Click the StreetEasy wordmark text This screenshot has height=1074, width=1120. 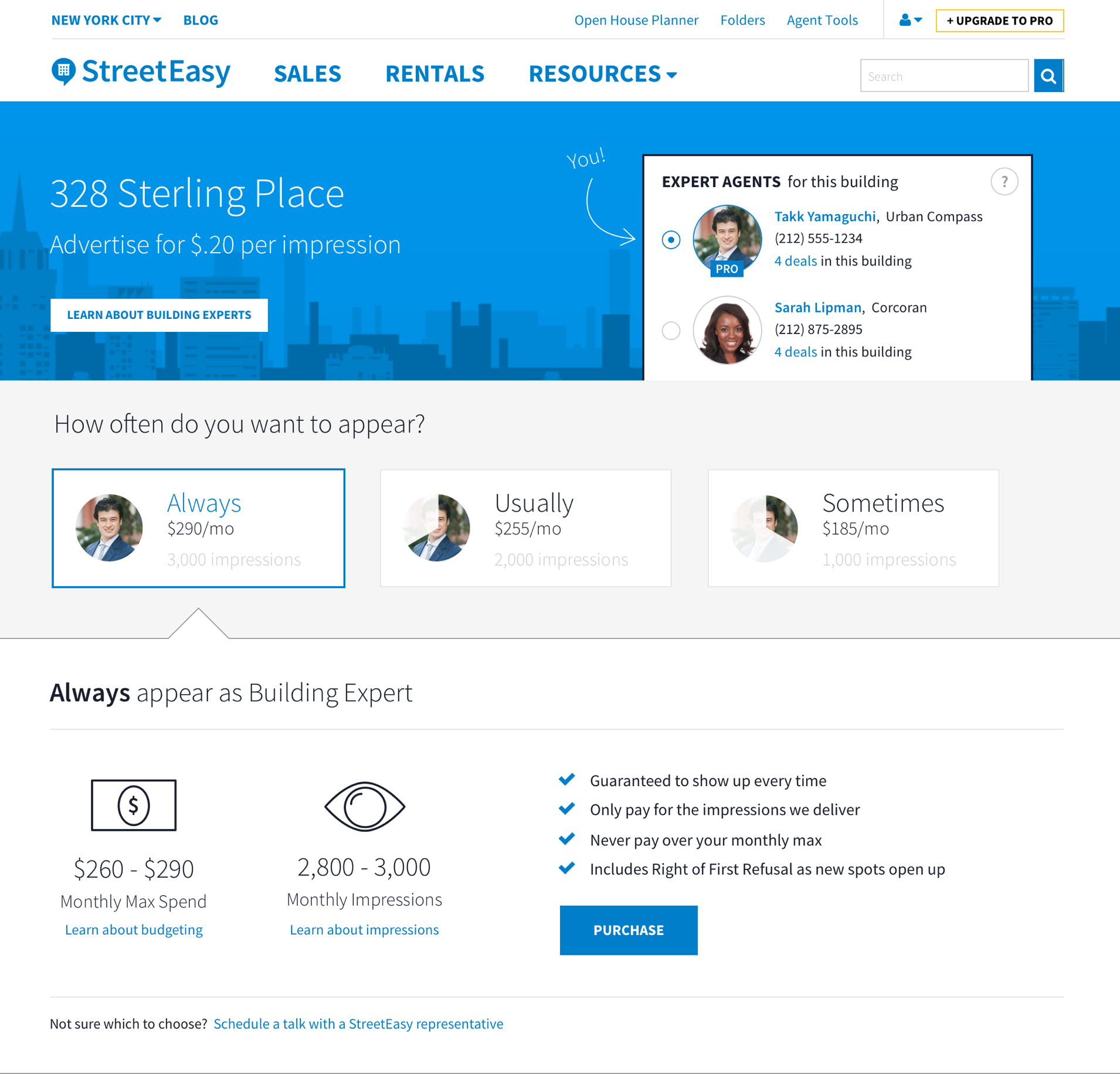click(x=156, y=72)
